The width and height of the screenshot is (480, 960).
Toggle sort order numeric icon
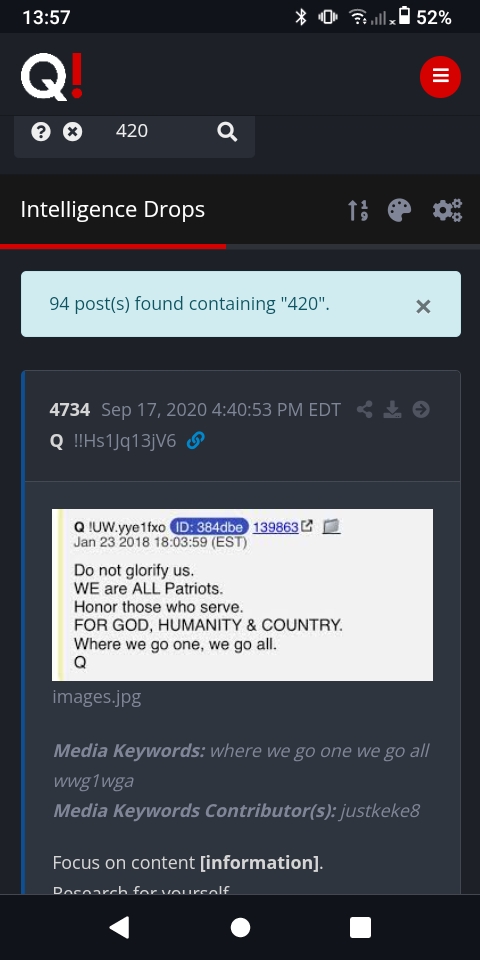(x=358, y=210)
